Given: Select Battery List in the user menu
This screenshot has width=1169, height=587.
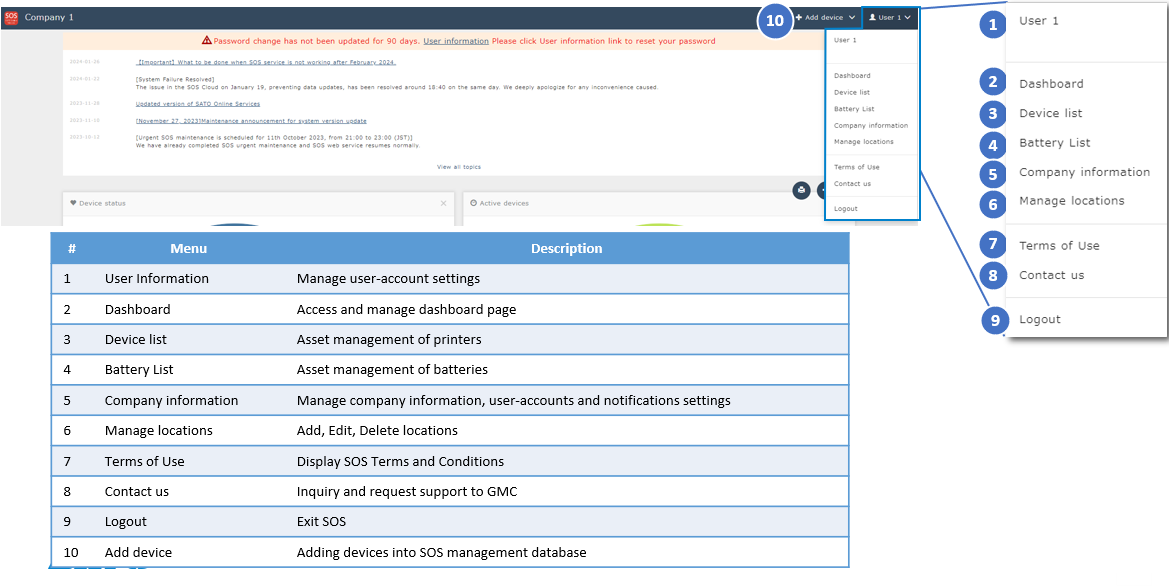Looking at the screenshot, I should (x=852, y=108).
